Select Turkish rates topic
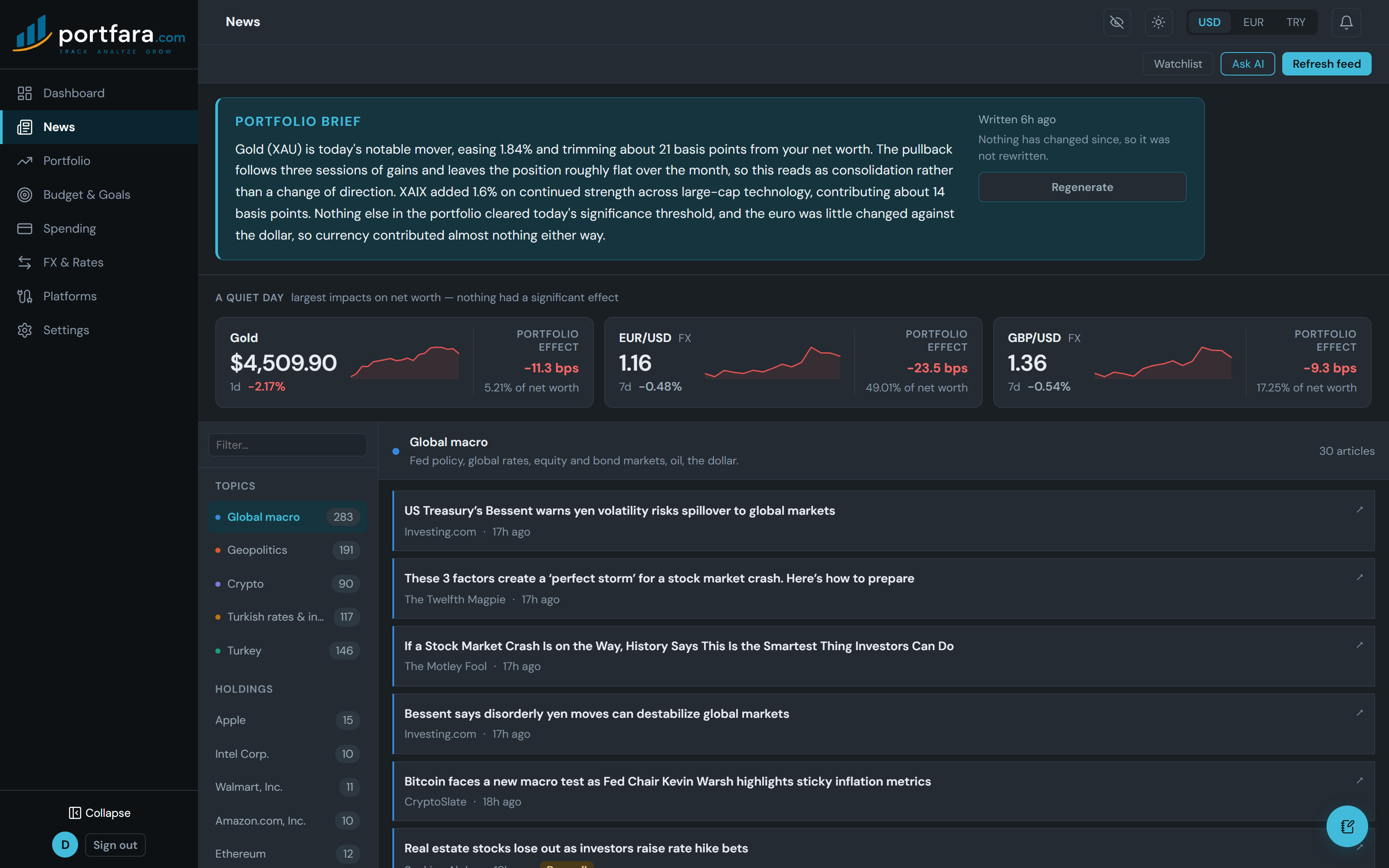The image size is (1389, 868). tap(287, 617)
